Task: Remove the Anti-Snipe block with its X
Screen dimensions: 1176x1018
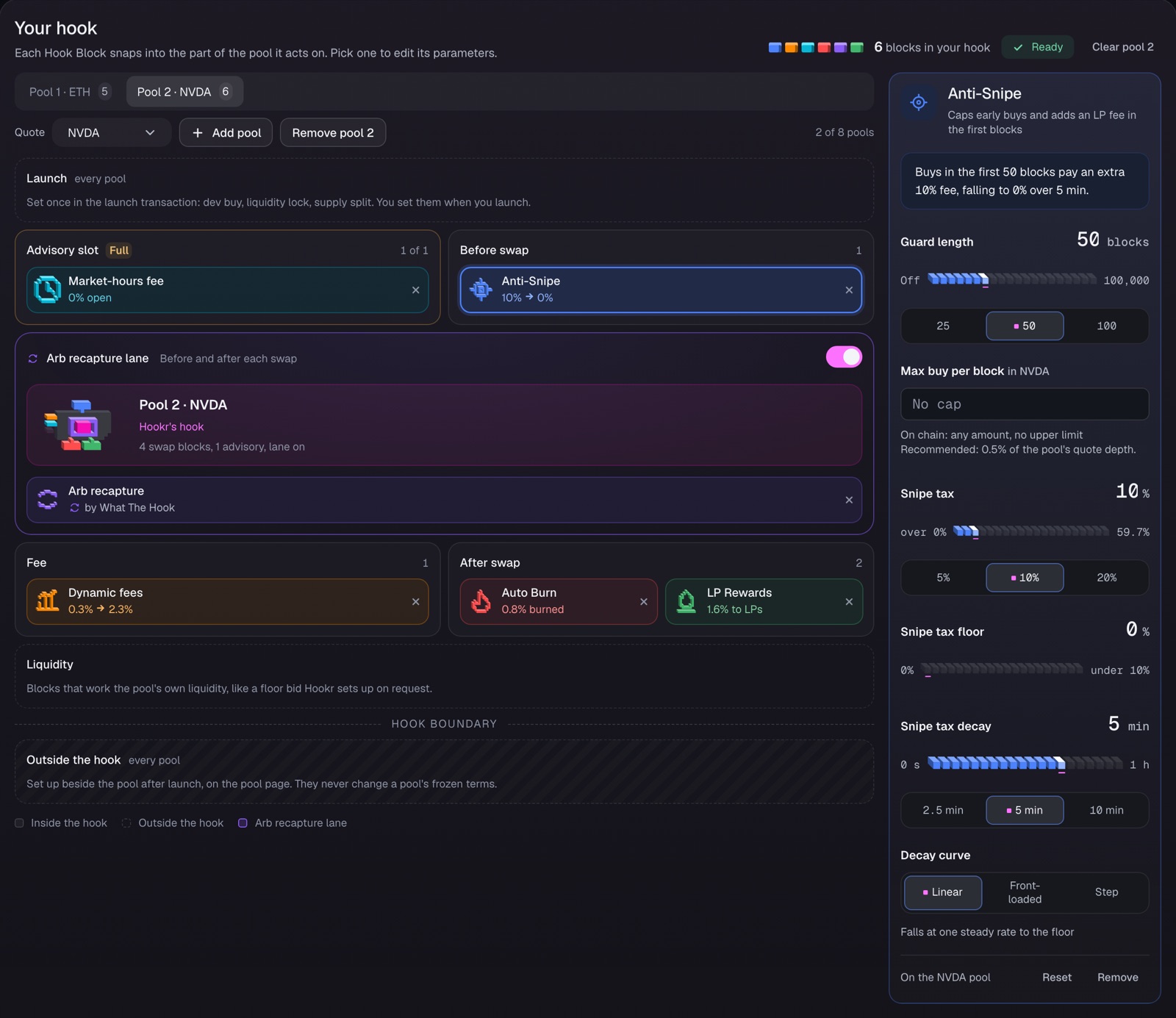Action: 849,290
